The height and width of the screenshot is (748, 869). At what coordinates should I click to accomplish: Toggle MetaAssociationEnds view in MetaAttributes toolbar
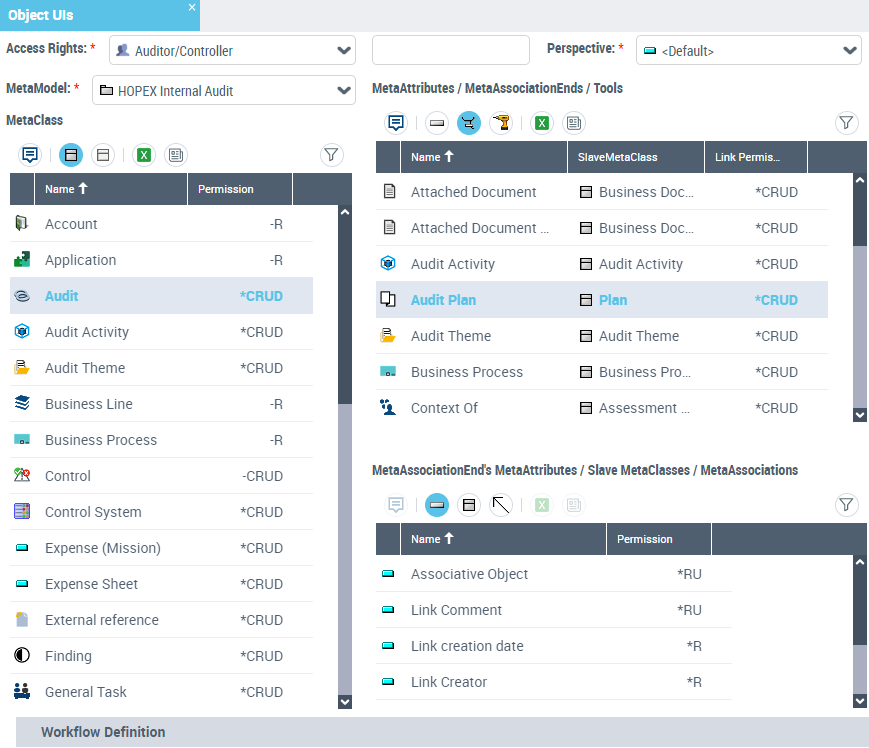click(x=468, y=123)
